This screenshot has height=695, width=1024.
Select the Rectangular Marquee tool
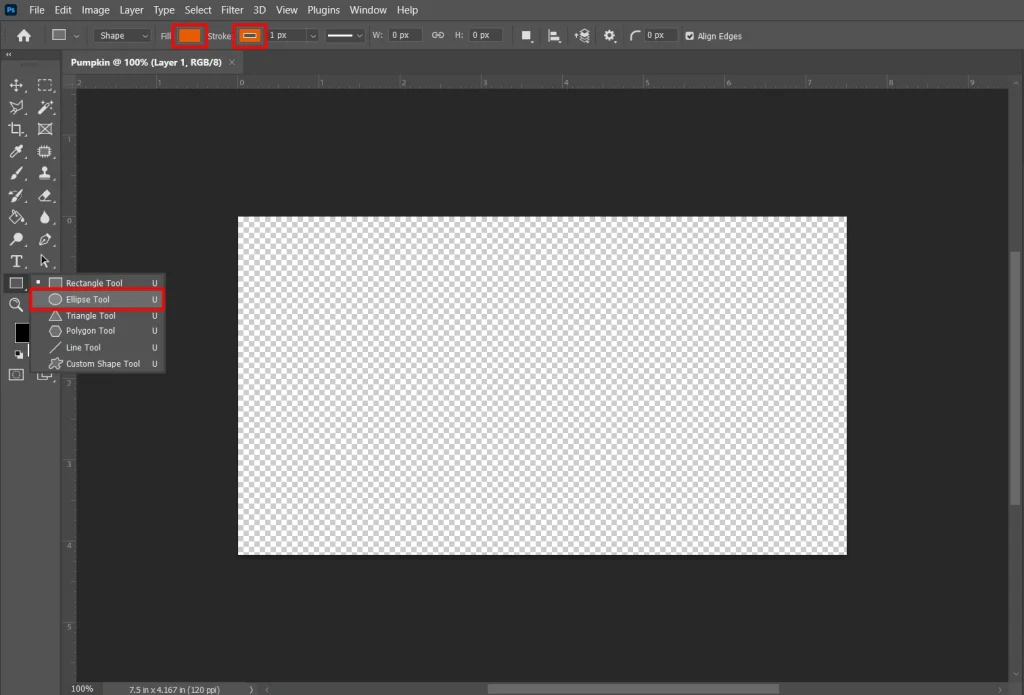coord(44,86)
